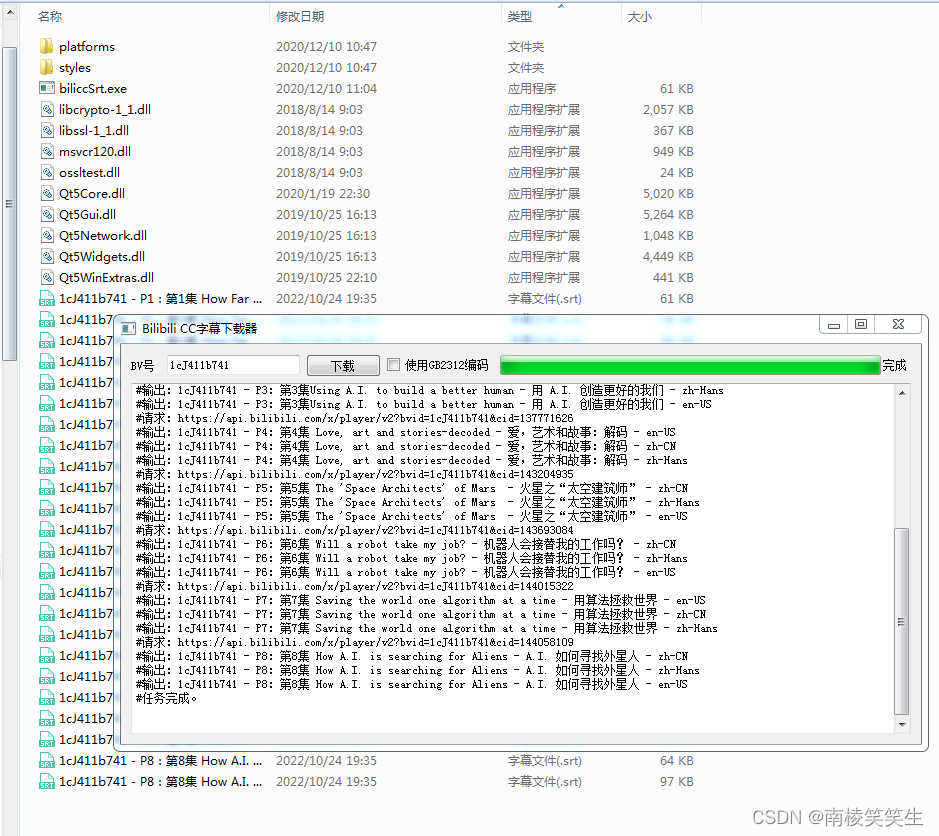
Task: Click the 下载 download button
Action: (343, 365)
